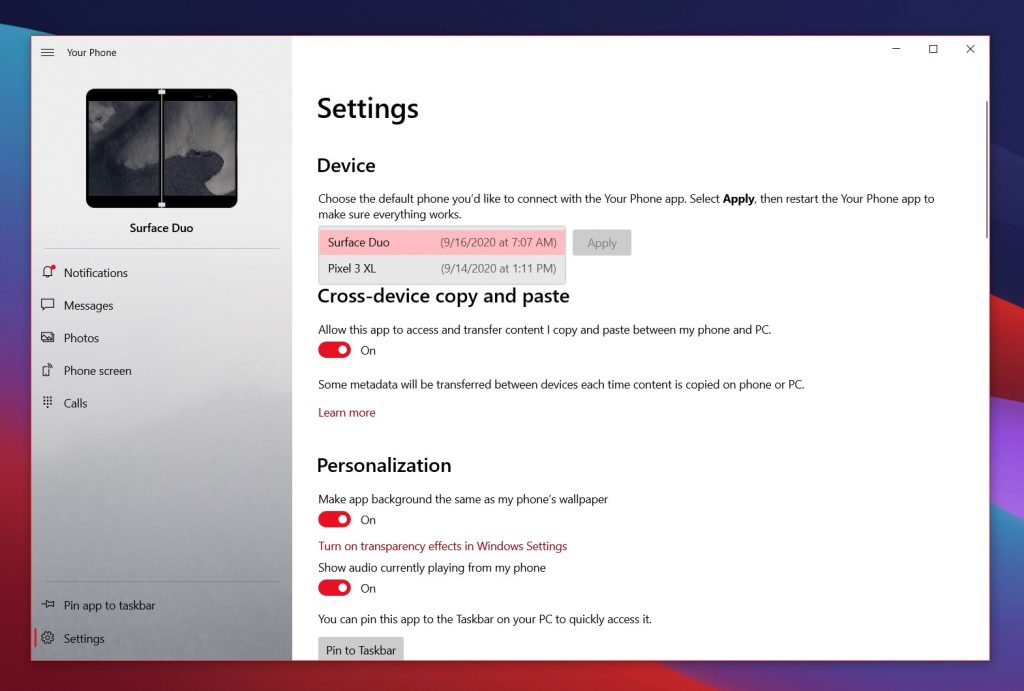This screenshot has height=691, width=1024.
Task: Select Settings in the sidebar
Action: pos(161,638)
